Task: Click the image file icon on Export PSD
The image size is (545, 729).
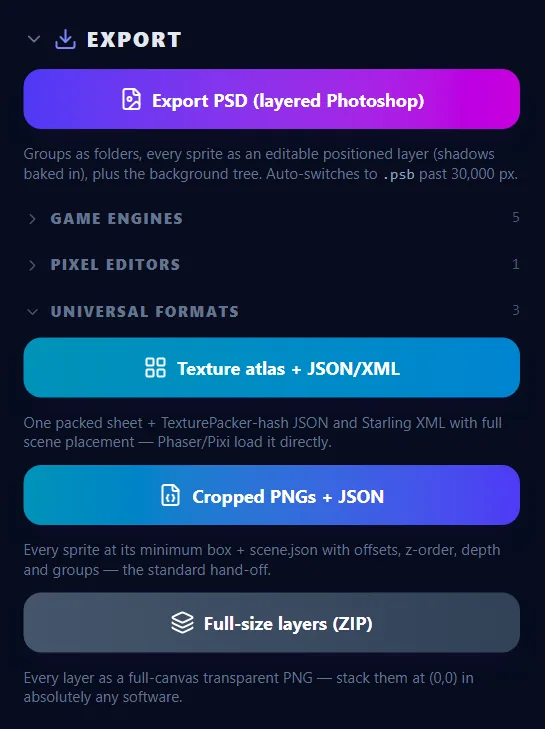Action: pyautogui.click(x=131, y=99)
